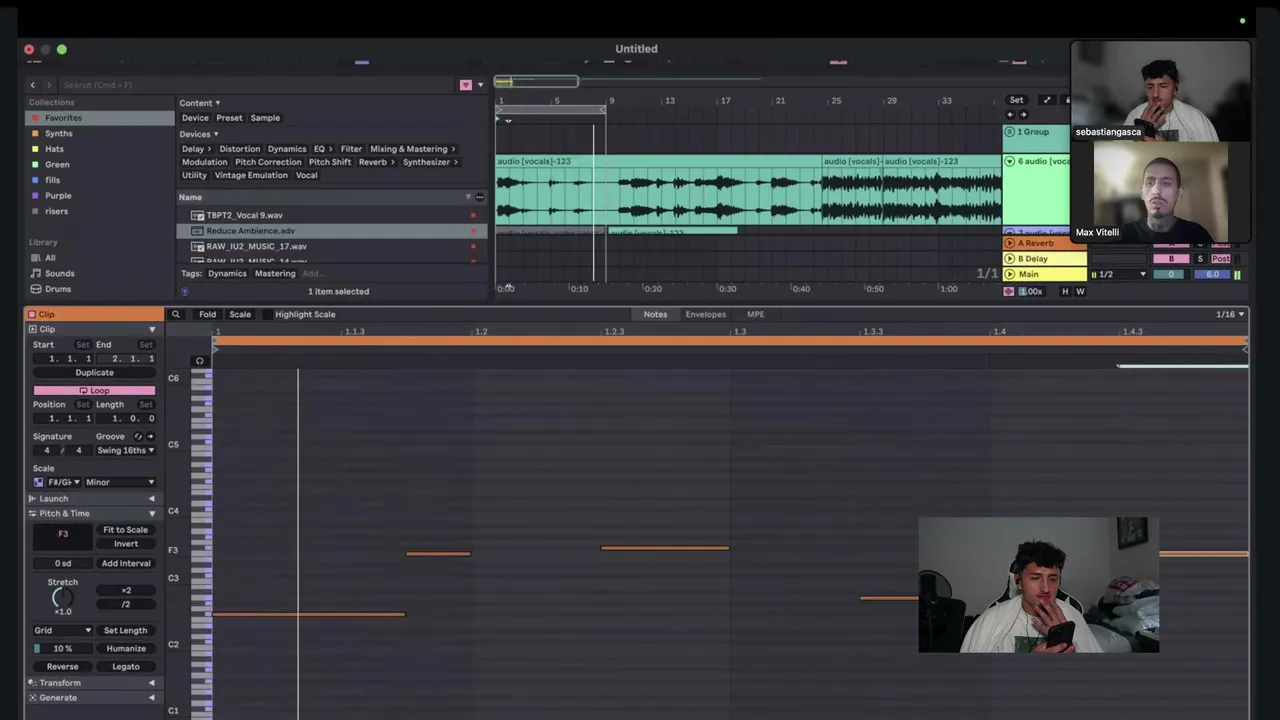
Task: Enable the Highlight Scale checkbox
Action: 267,314
